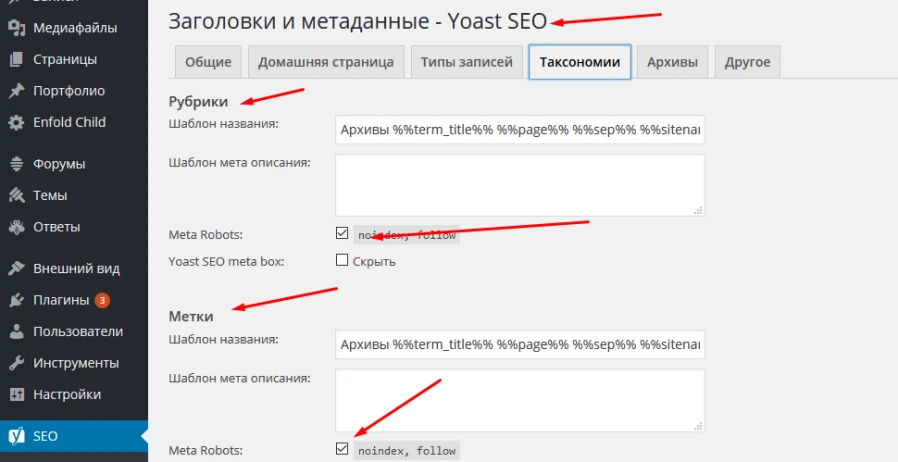
Task: Click the Метки title template field
Action: tap(520, 345)
